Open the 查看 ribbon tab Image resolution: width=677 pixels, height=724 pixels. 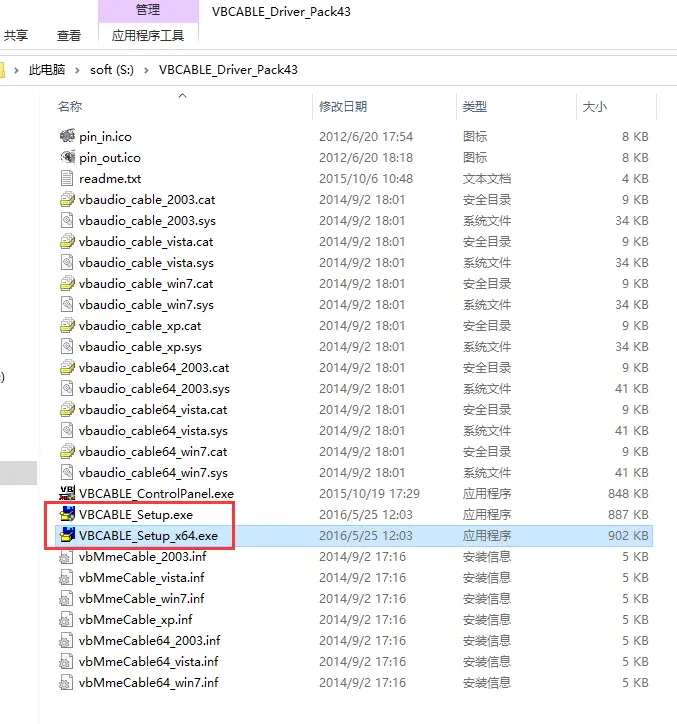click(69, 35)
